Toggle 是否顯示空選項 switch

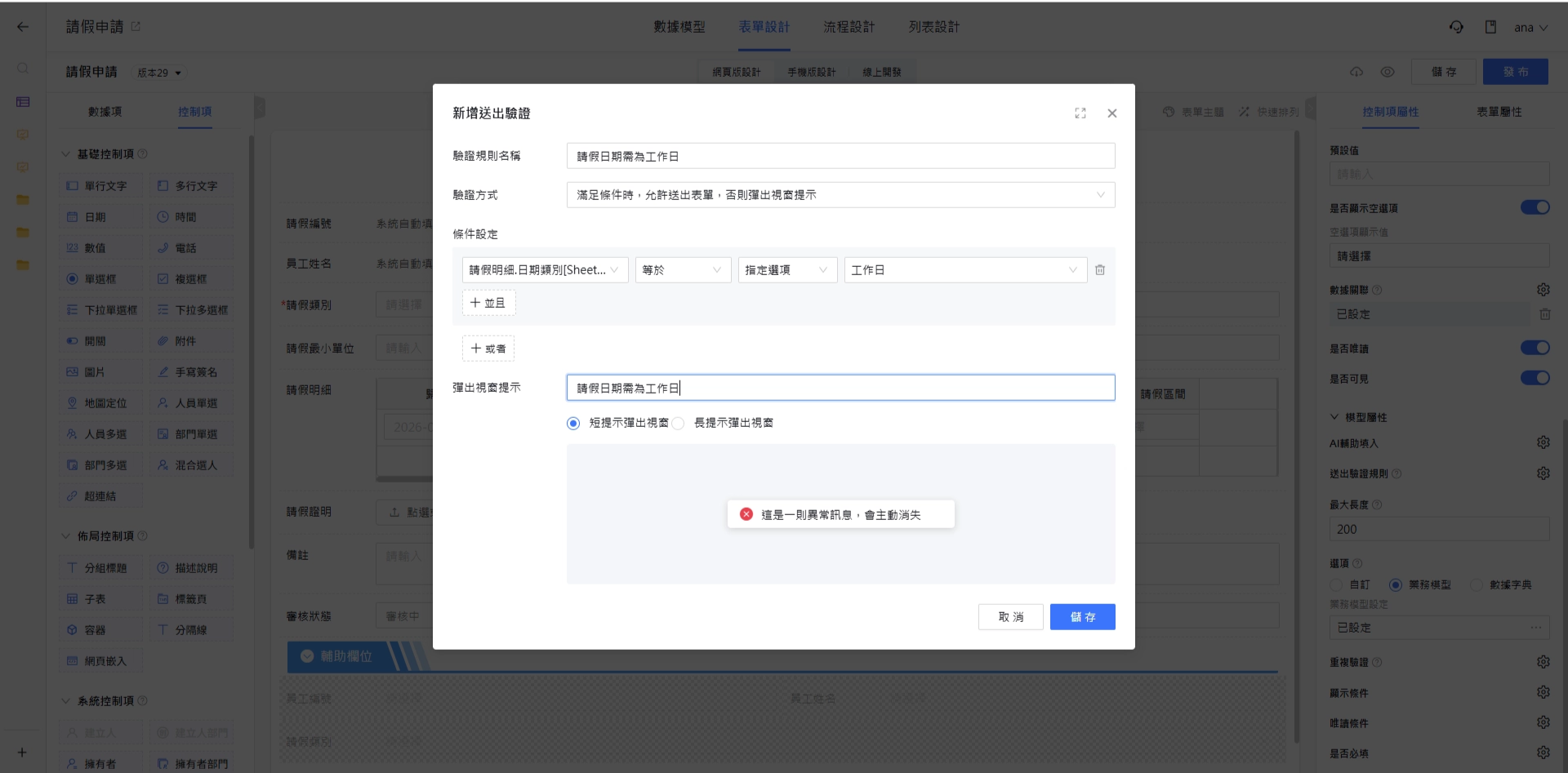1535,207
